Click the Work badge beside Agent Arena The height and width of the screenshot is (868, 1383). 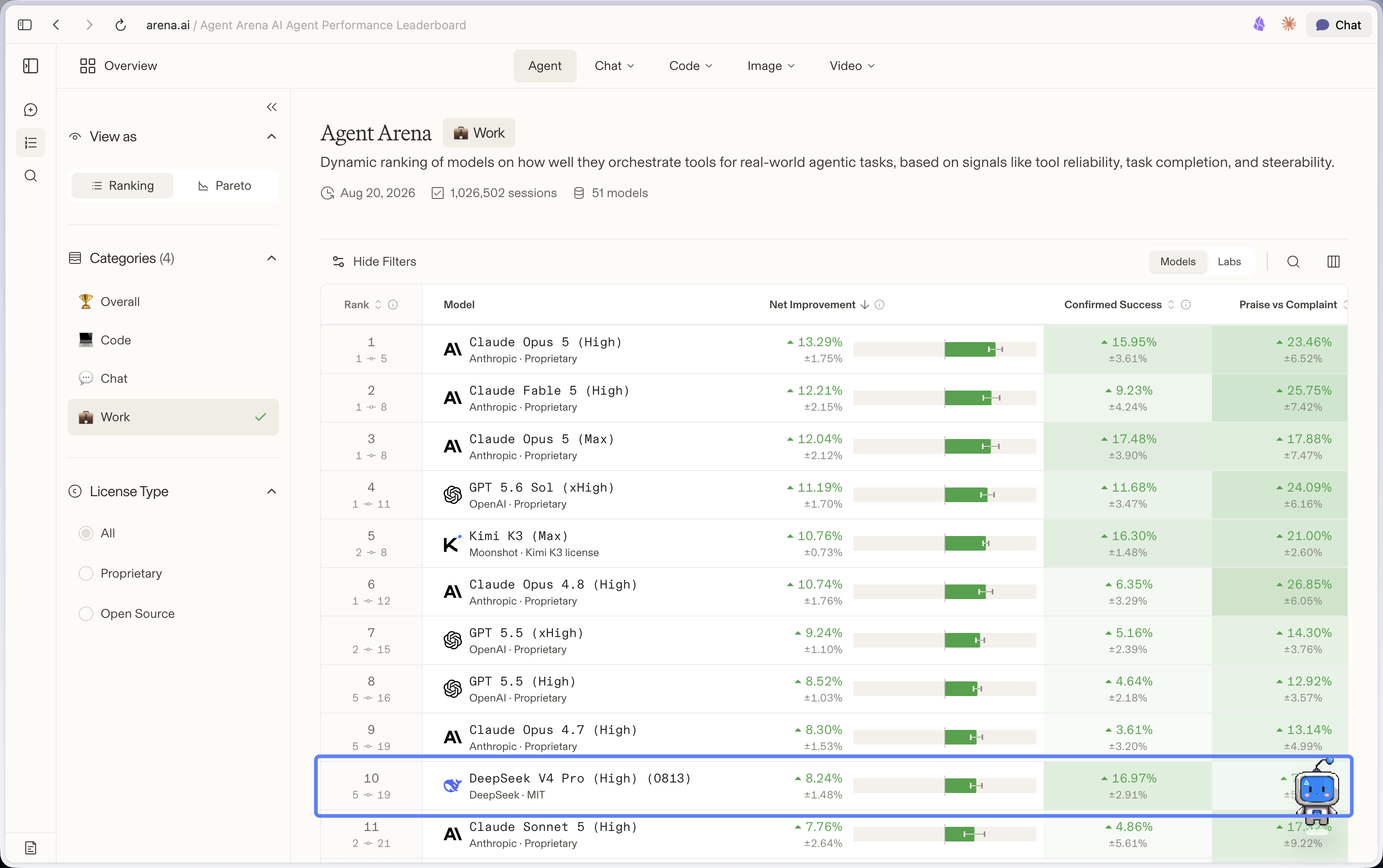pyautogui.click(x=479, y=133)
